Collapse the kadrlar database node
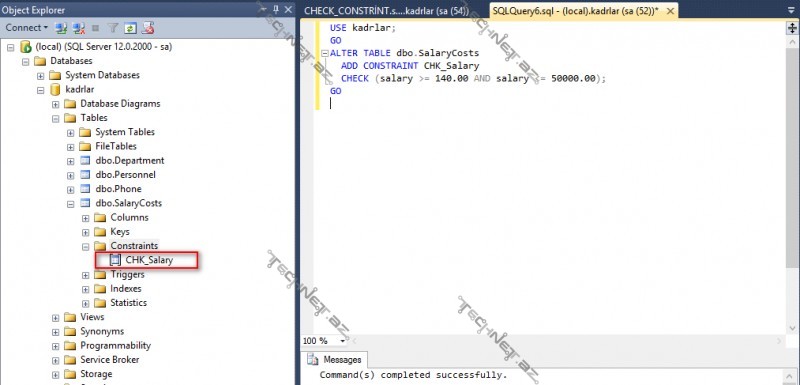The height and width of the screenshot is (385, 800). [x=41, y=90]
